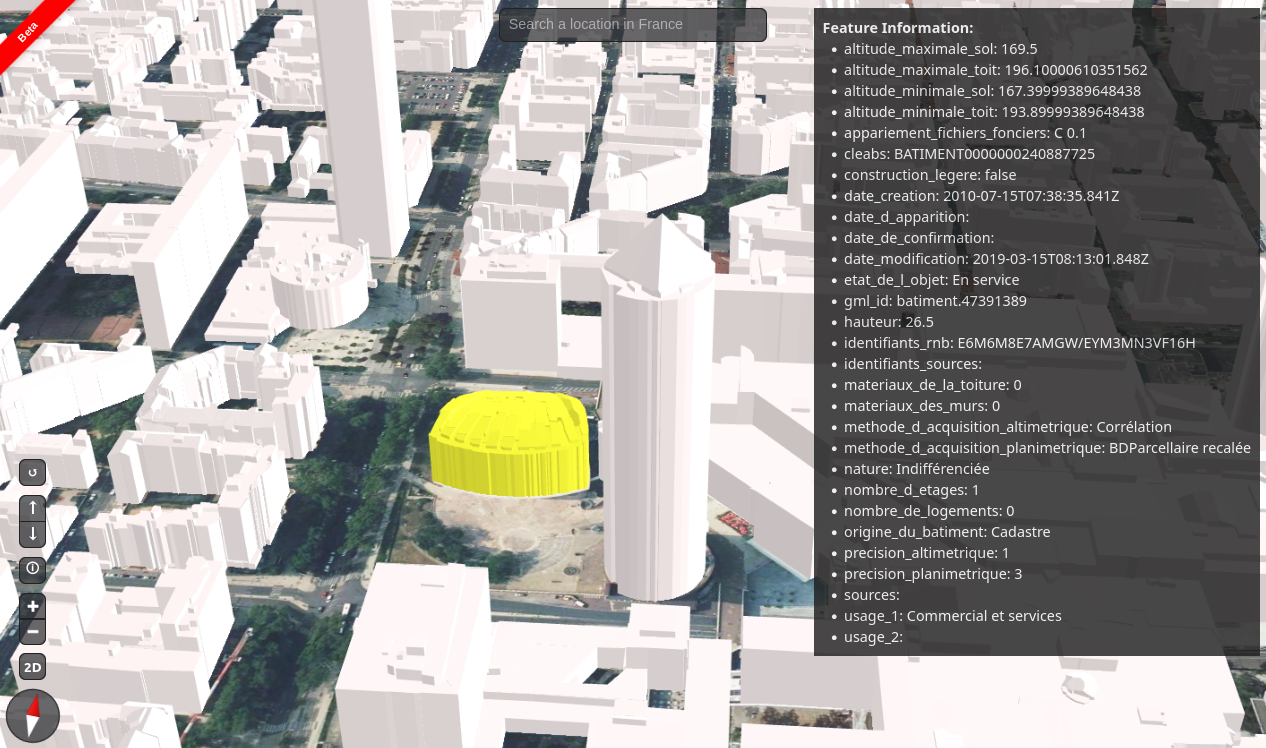
Task: Focus the 'Search a location in France' field
Action: tap(633, 25)
